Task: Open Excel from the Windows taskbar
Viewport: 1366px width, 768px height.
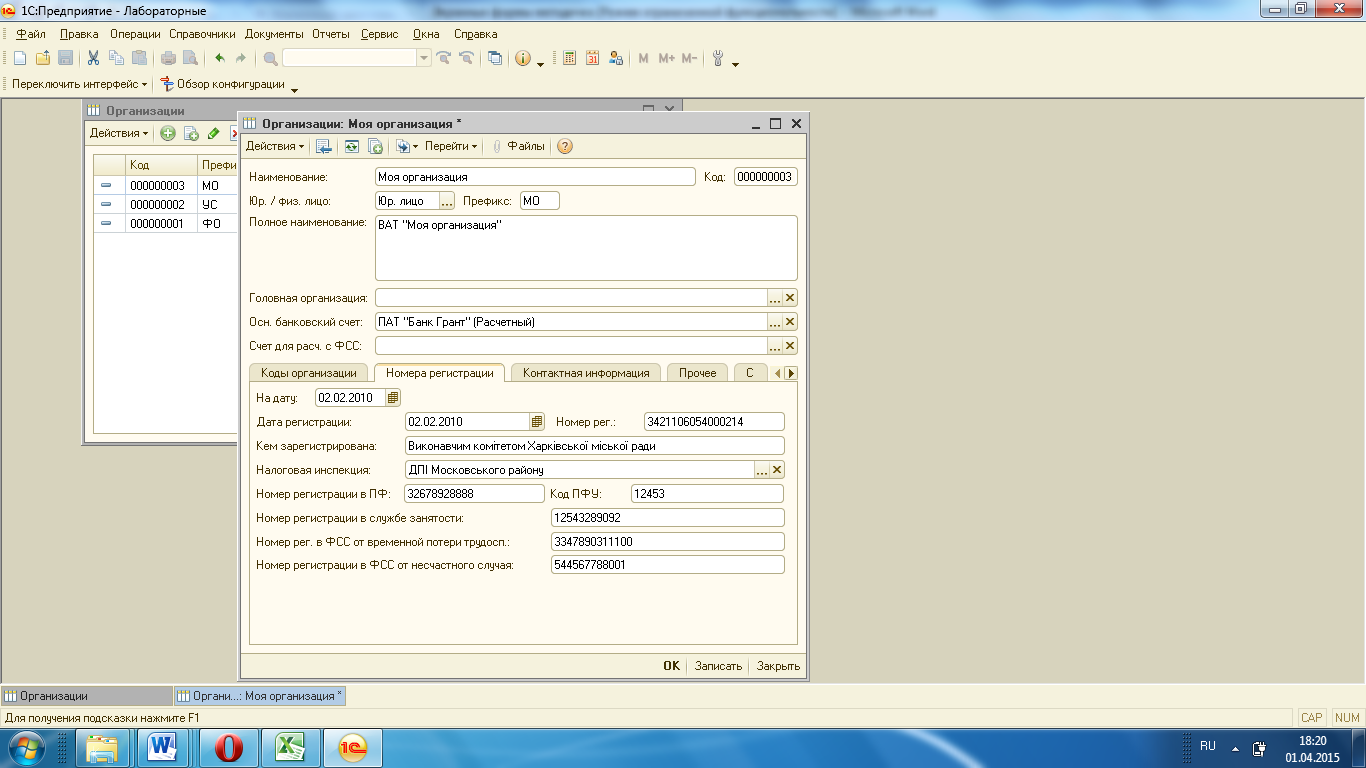Action: pos(290,747)
